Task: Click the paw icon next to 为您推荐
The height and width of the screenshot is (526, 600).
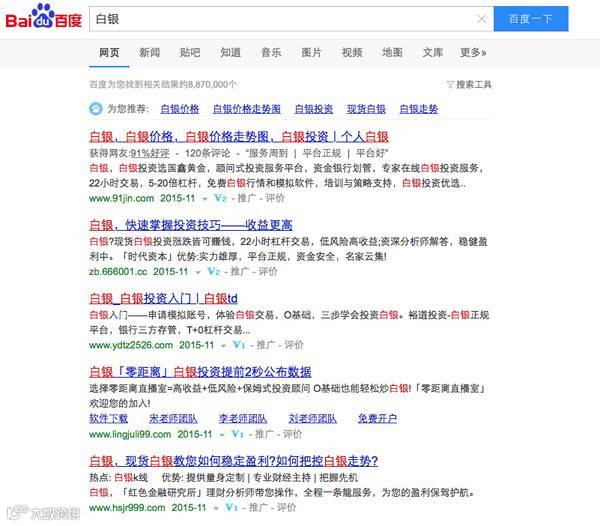Action: pyautogui.click(x=96, y=109)
